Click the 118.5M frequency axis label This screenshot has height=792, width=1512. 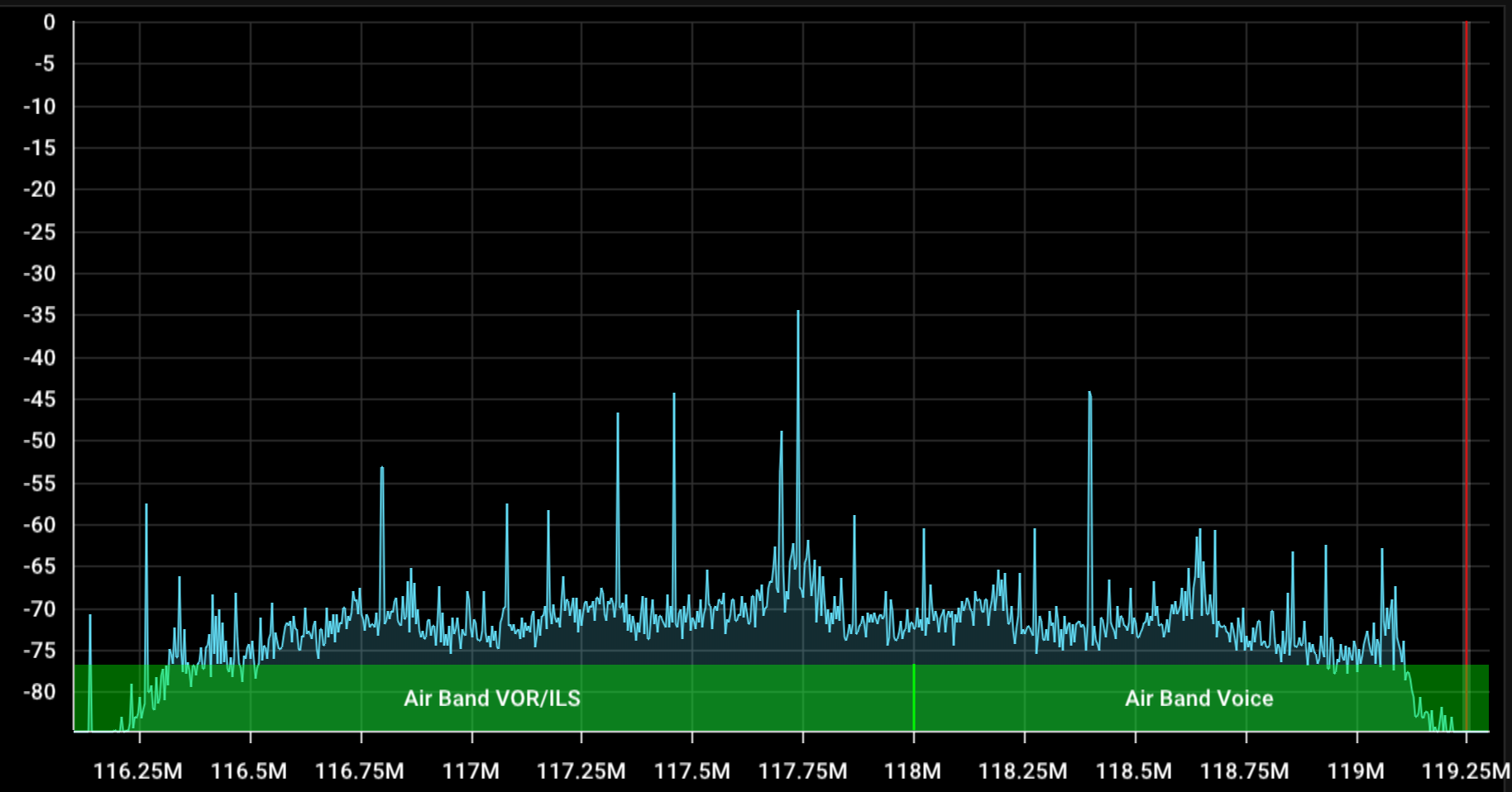click(1133, 771)
